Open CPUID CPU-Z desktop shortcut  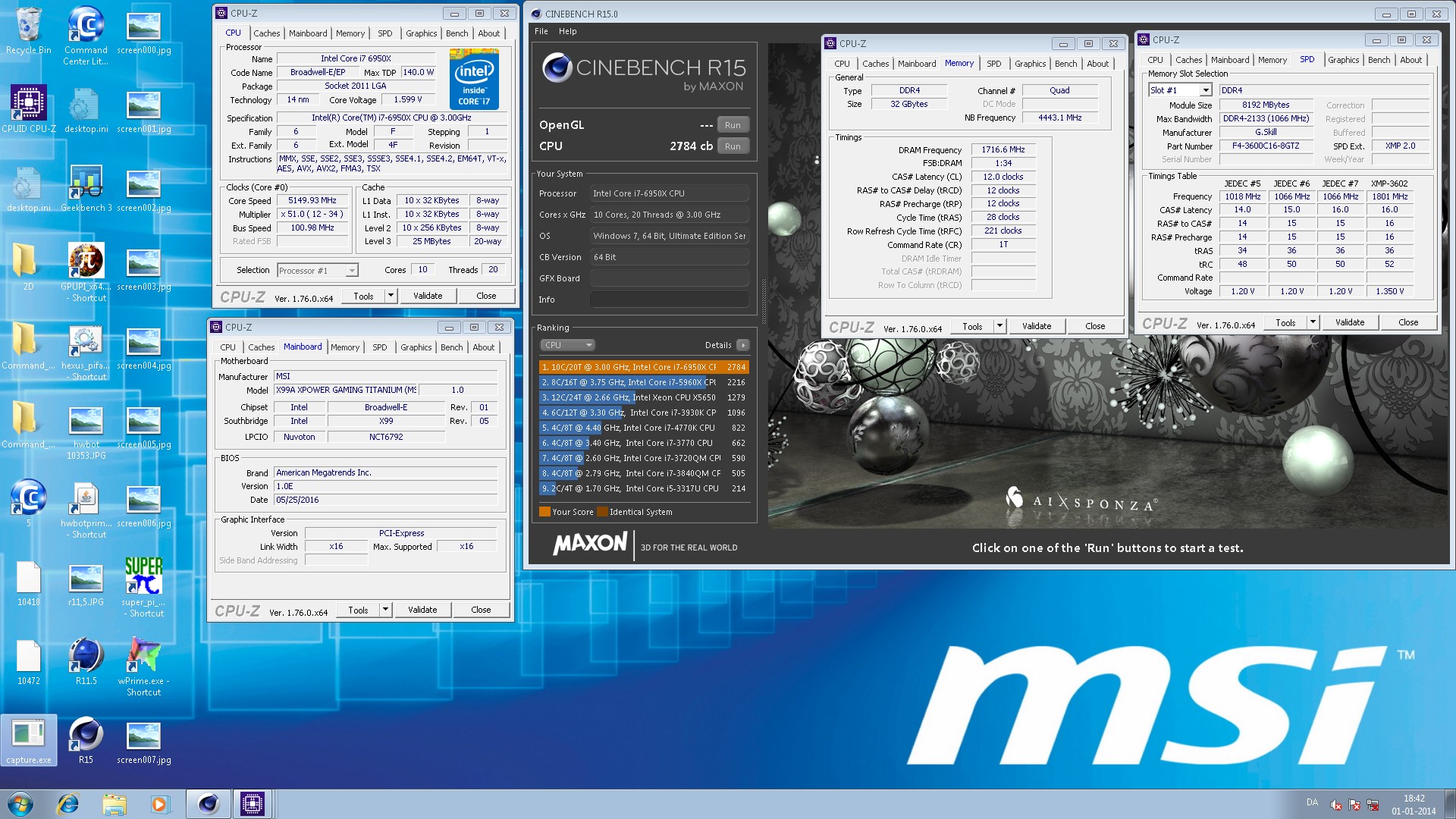29,110
